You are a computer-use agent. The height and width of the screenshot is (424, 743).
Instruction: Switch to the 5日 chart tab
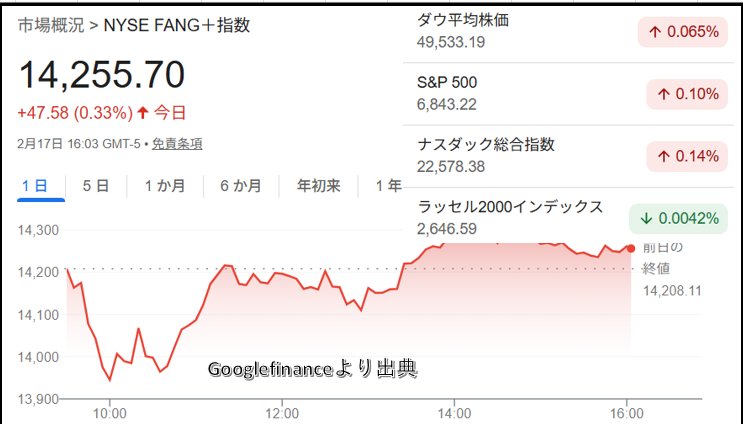coord(96,186)
